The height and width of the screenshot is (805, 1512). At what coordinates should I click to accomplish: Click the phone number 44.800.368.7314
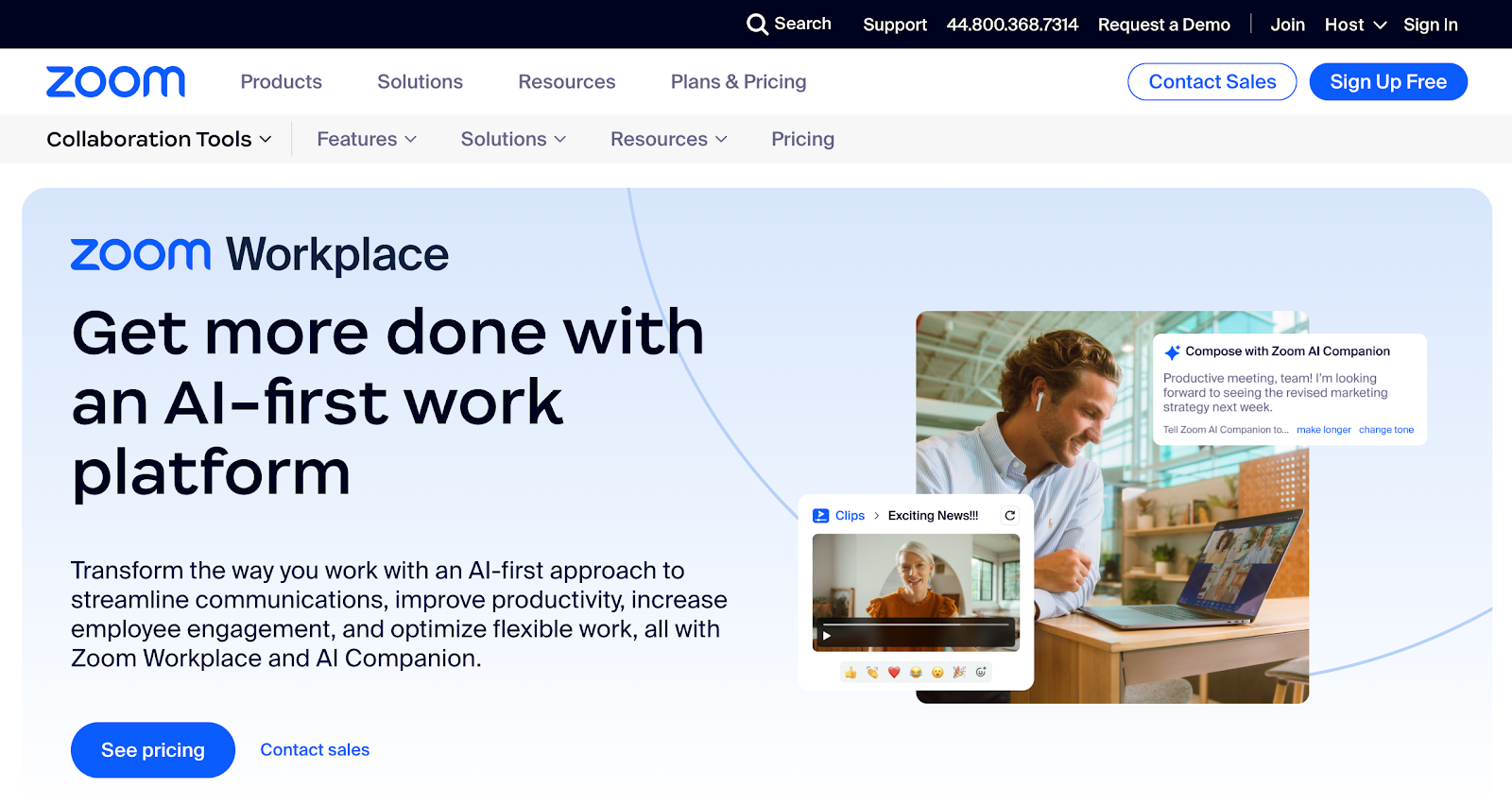1012,25
